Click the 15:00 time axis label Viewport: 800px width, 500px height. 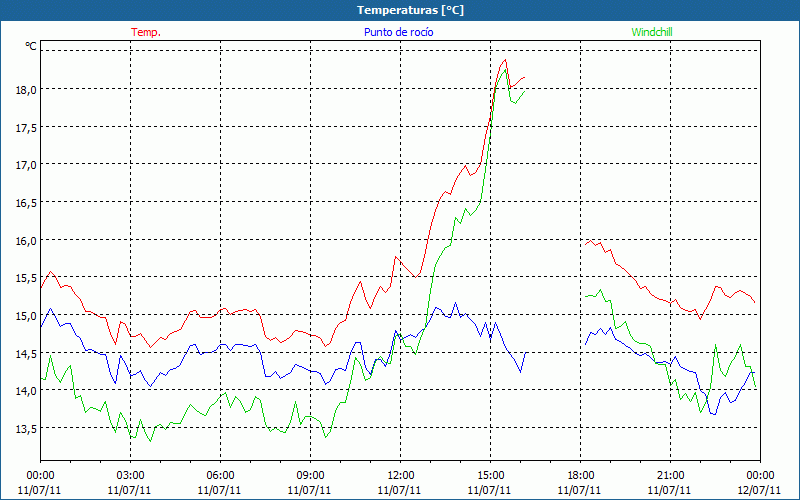[490, 475]
